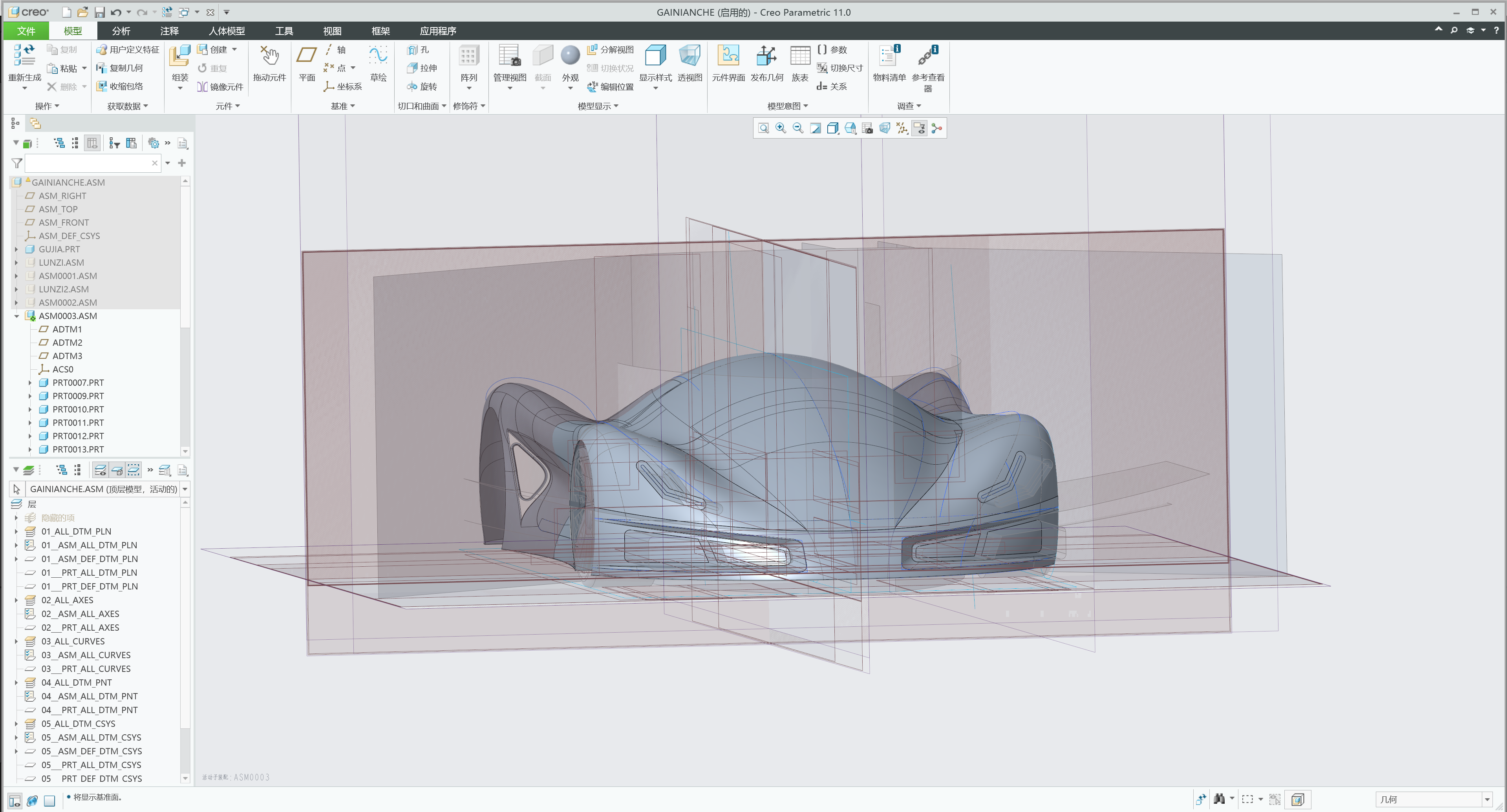The image size is (1507, 812).
Task: Switch to the 分析 ribbon tab
Action: pos(121,30)
